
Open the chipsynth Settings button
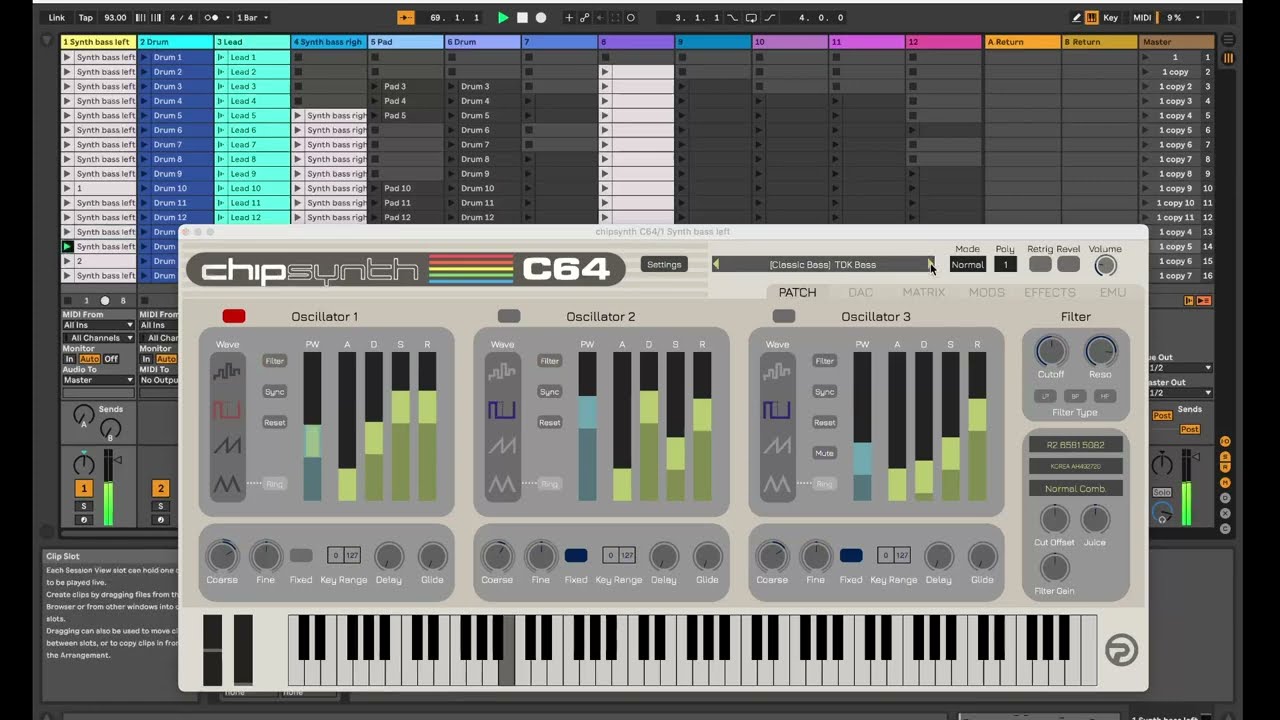664,265
